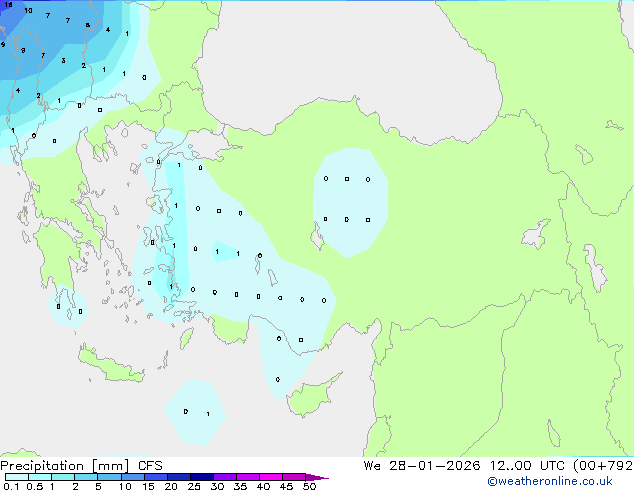Image resolution: width=634 pixels, height=490 pixels.
Task: Click the '(00+792' forecast offset text
Action: point(603,465)
